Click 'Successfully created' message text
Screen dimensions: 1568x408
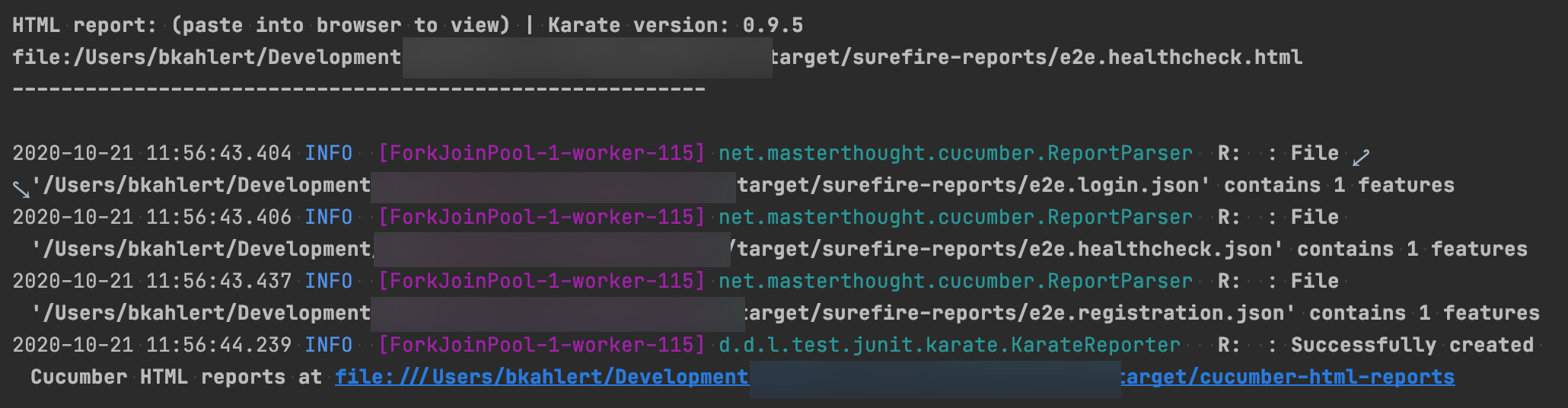click(x=1412, y=345)
